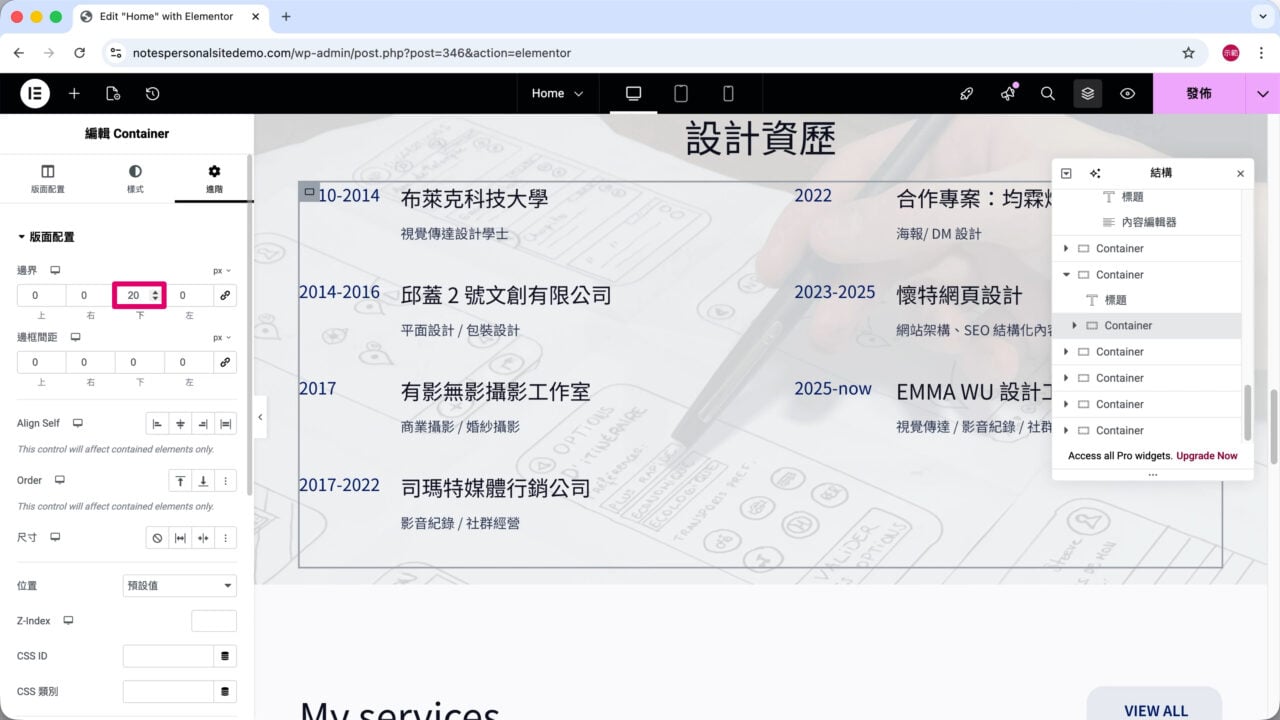Click responsive device icon beside 邊界
This screenshot has height=720, width=1280.
(56, 270)
